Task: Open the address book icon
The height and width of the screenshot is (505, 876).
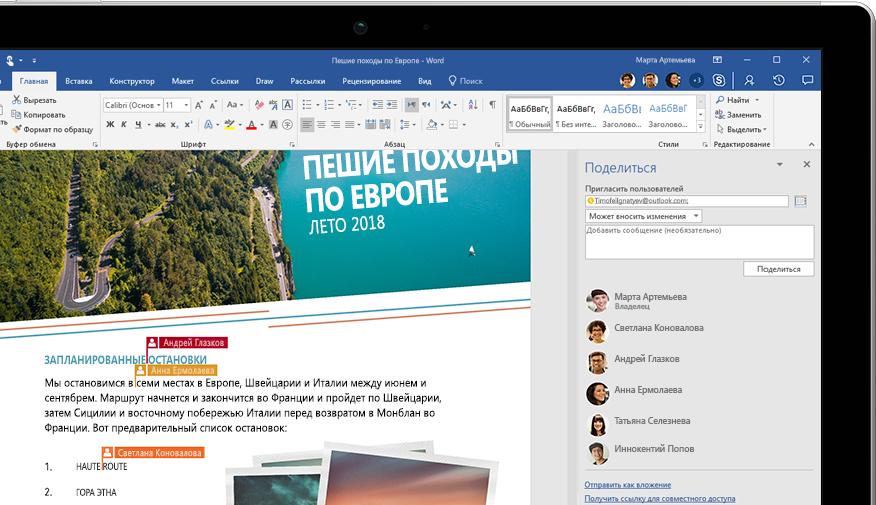Action: coord(801,201)
